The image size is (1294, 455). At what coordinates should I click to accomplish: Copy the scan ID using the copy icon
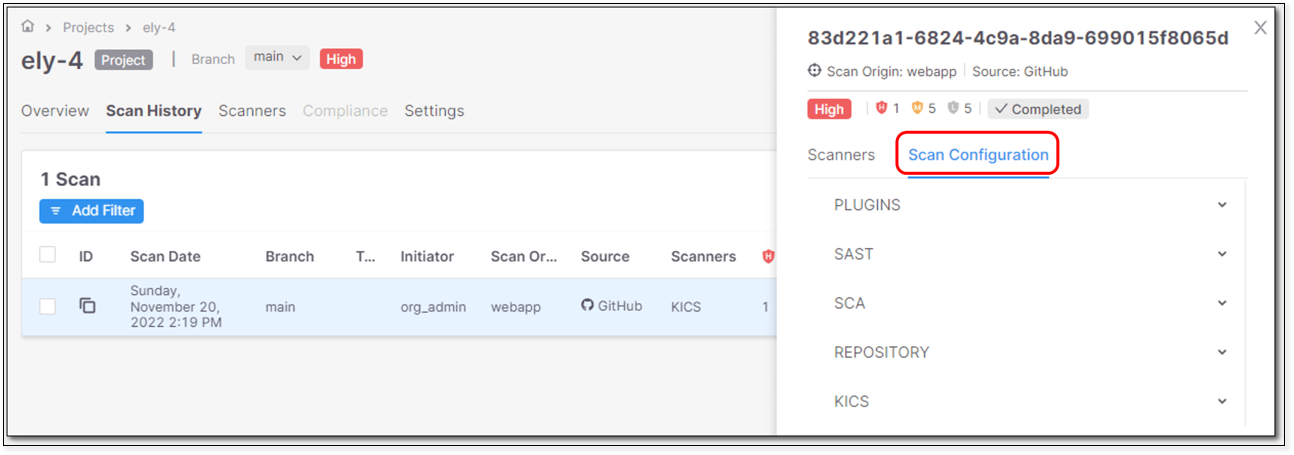pos(87,306)
